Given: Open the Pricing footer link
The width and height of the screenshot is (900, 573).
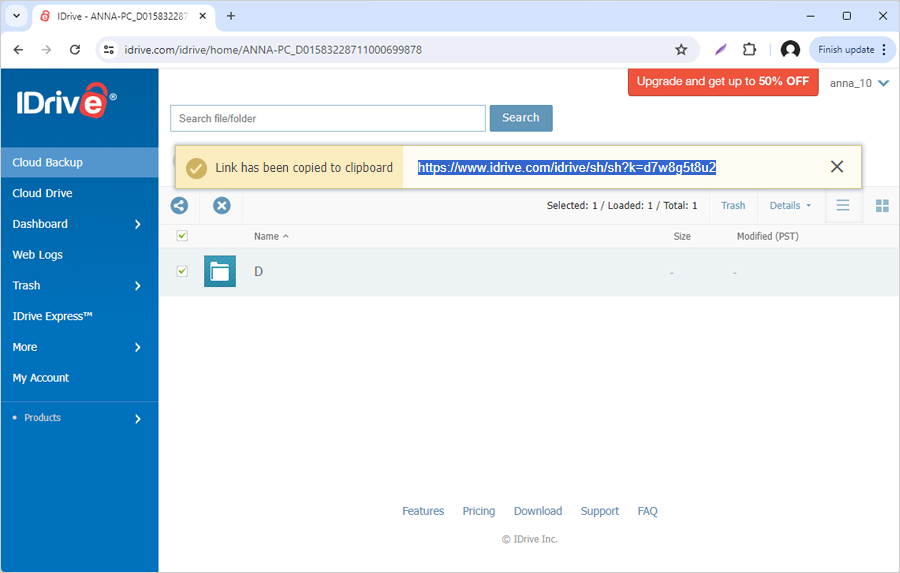Looking at the screenshot, I should (479, 511).
